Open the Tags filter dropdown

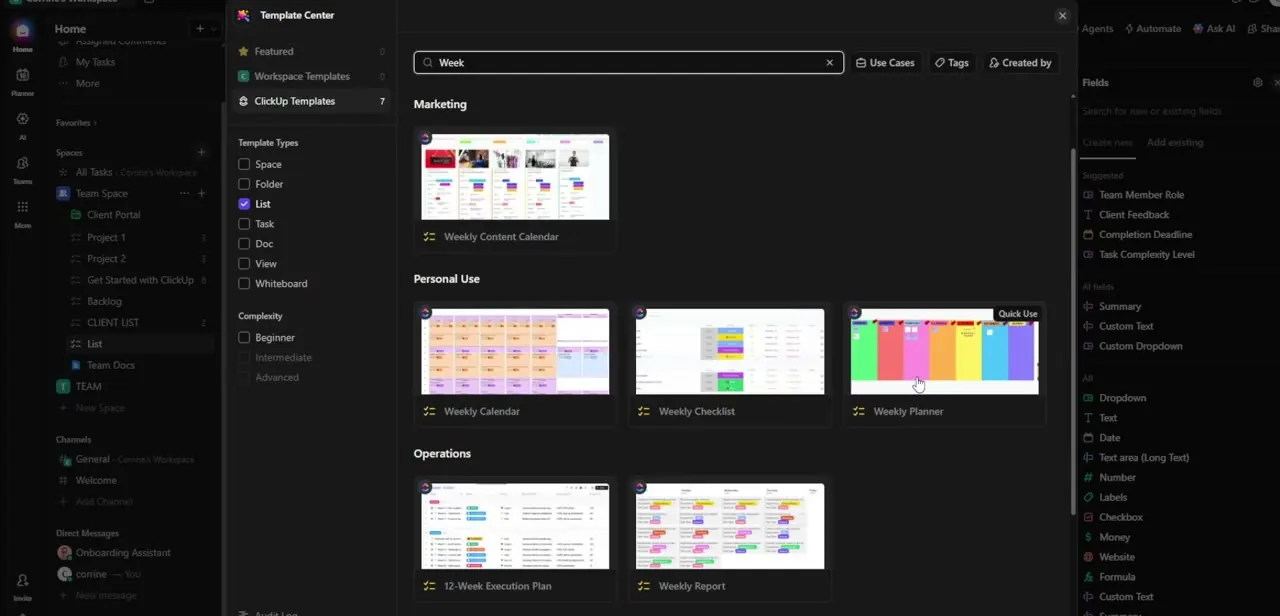point(952,63)
